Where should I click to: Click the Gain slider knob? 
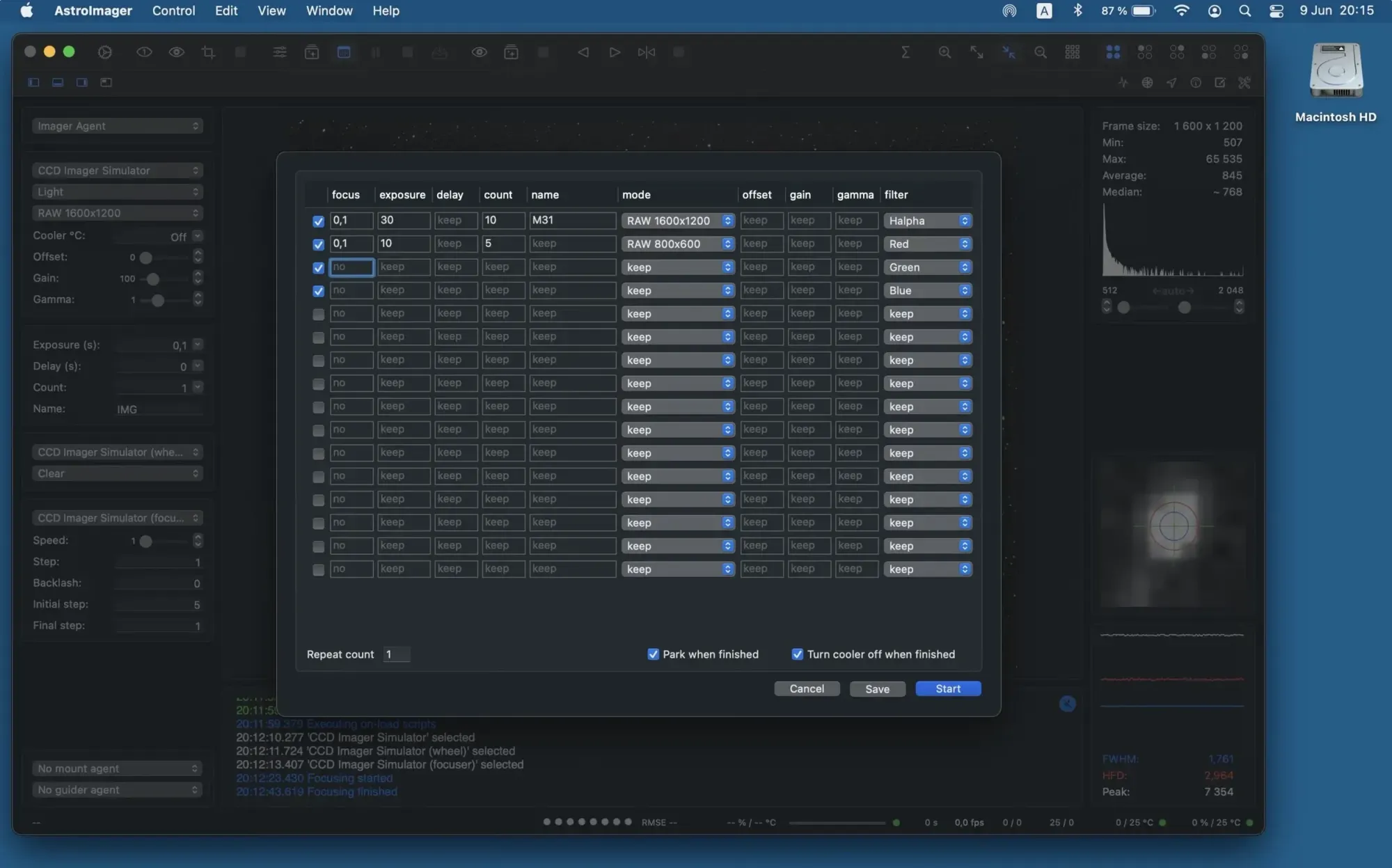coord(153,278)
